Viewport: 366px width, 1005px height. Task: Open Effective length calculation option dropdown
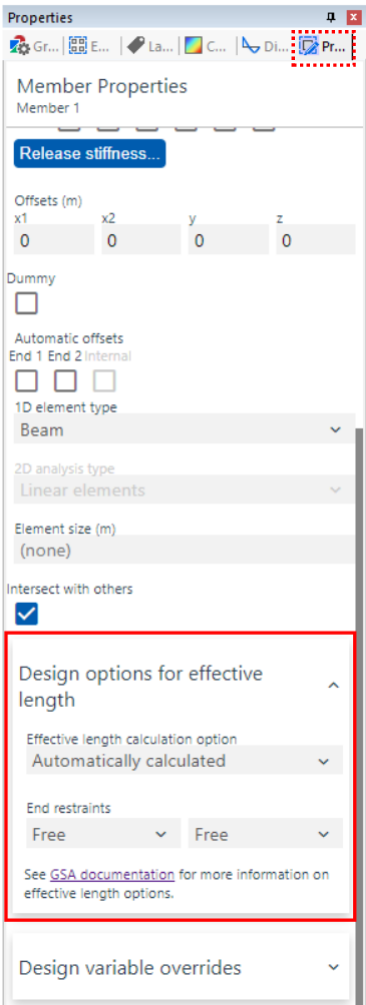pos(185,761)
